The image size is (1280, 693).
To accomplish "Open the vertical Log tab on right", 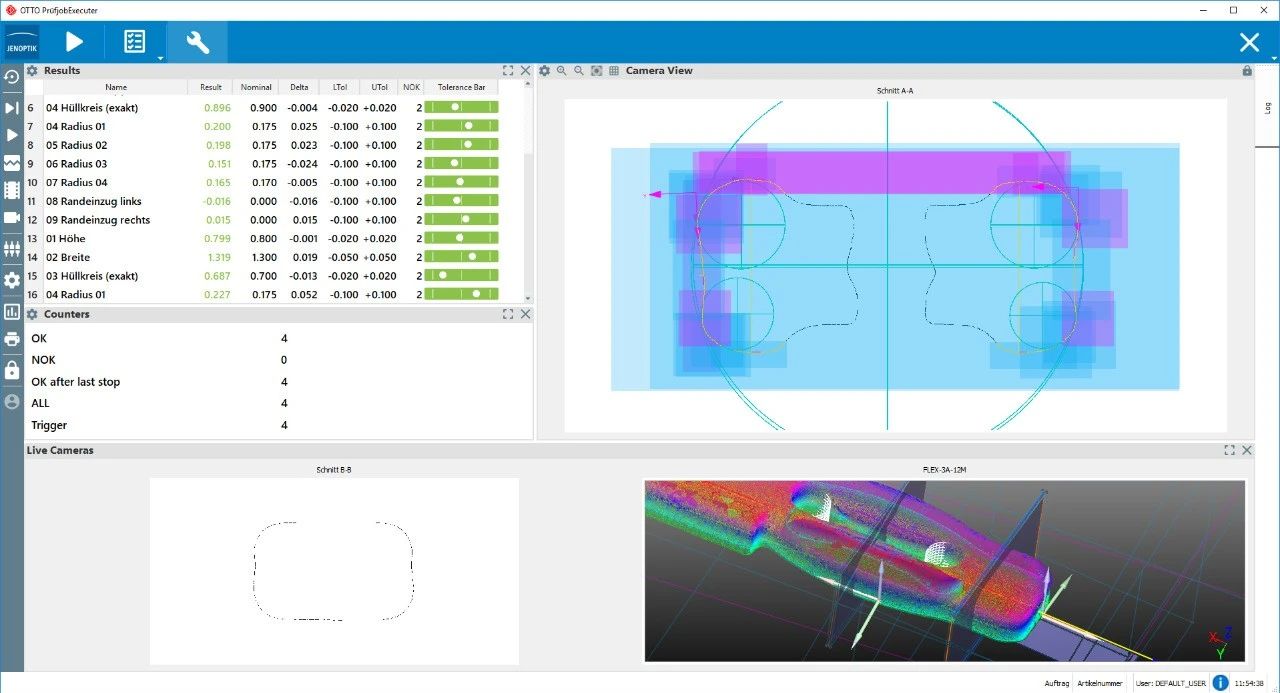I will pos(1267,107).
